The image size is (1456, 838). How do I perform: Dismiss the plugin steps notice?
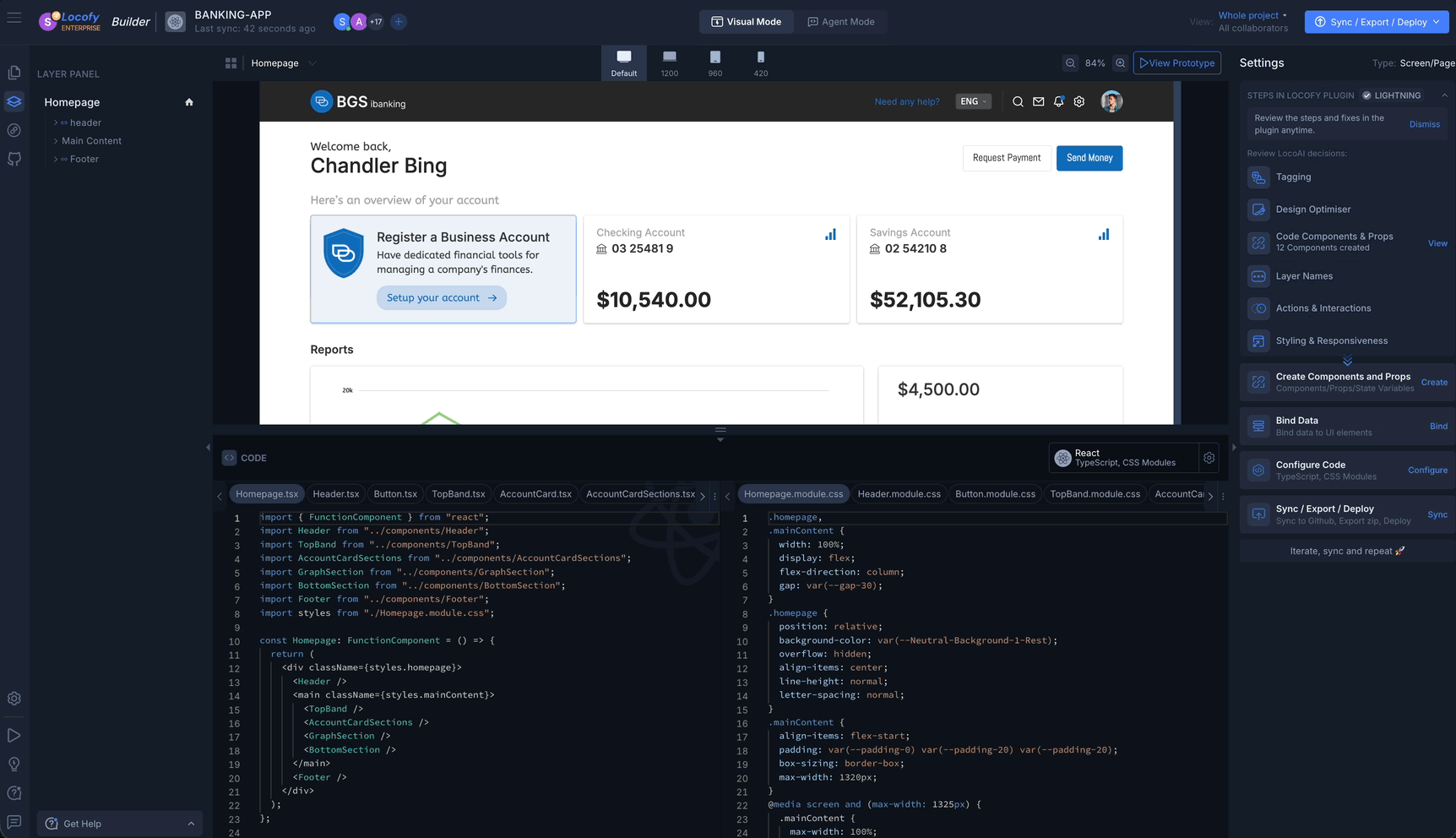1424,124
